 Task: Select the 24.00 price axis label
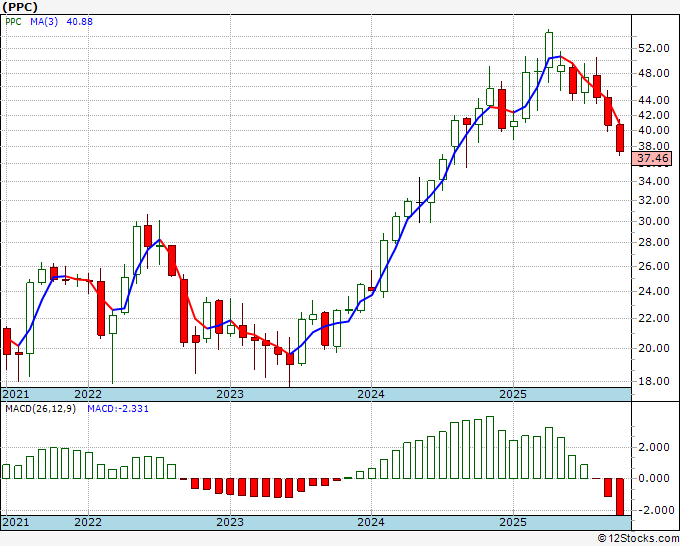pyautogui.click(x=653, y=291)
